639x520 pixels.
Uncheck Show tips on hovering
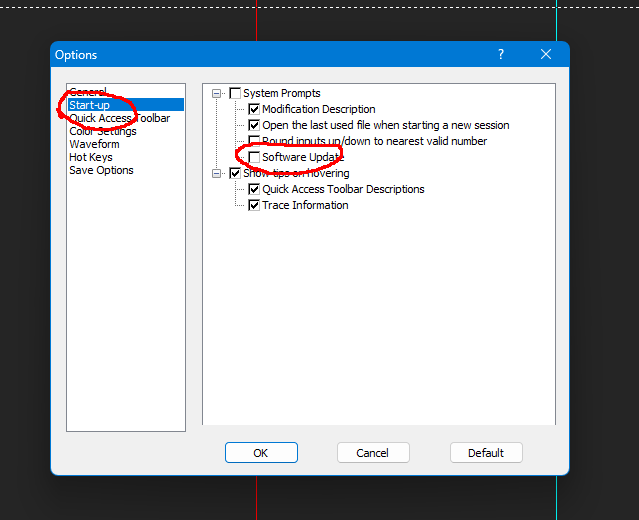click(x=235, y=173)
